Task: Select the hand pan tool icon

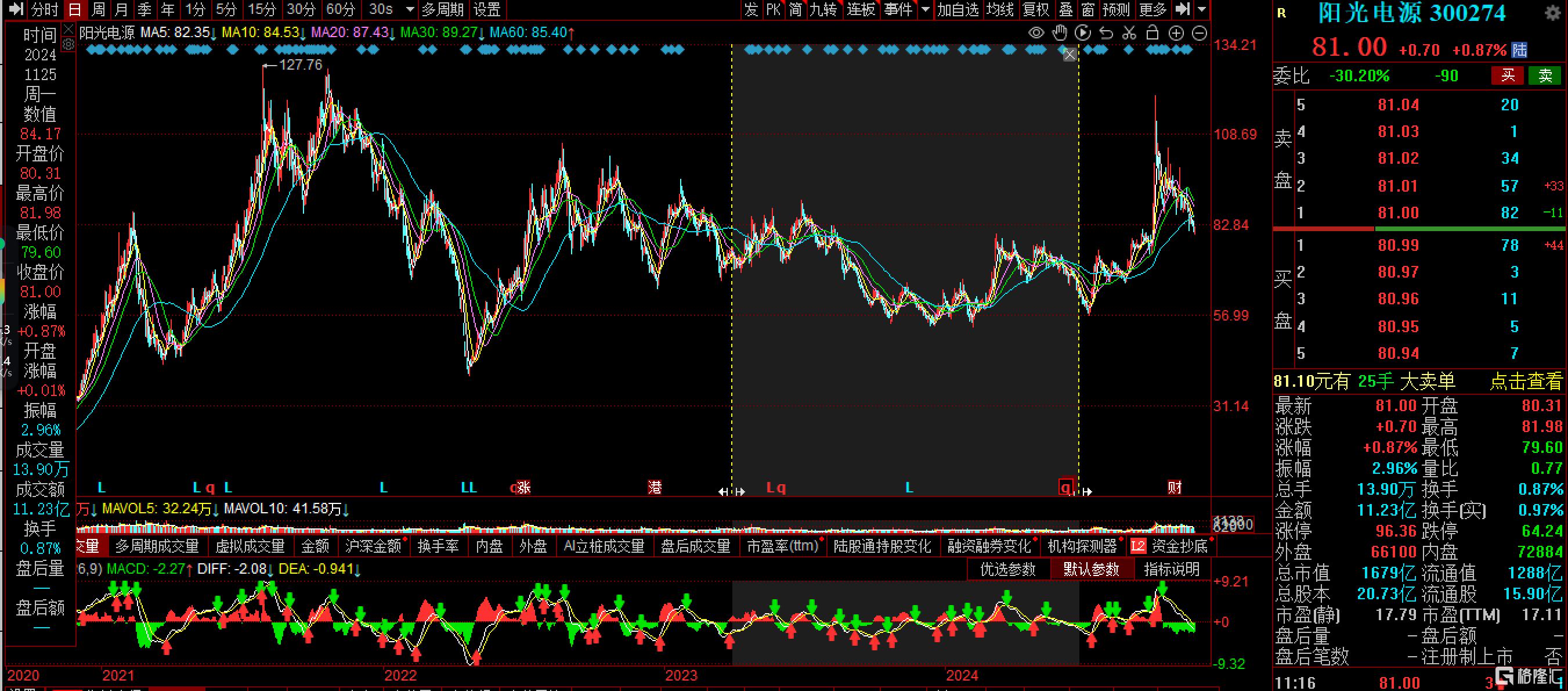Action: click(x=1060, y=33)
